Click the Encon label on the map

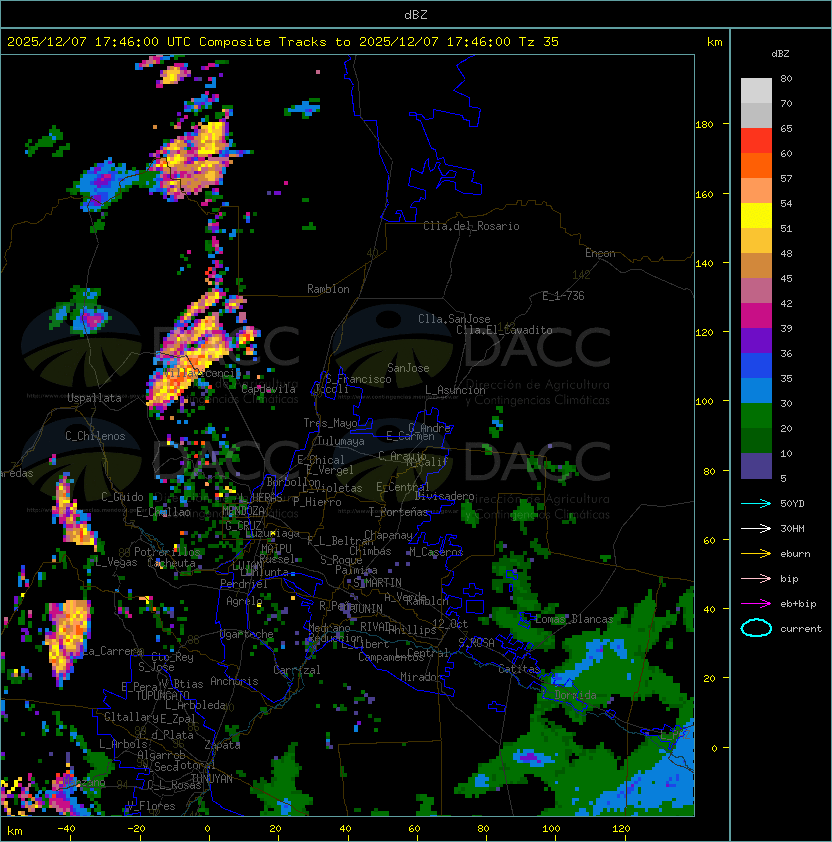tap(600, 253)
